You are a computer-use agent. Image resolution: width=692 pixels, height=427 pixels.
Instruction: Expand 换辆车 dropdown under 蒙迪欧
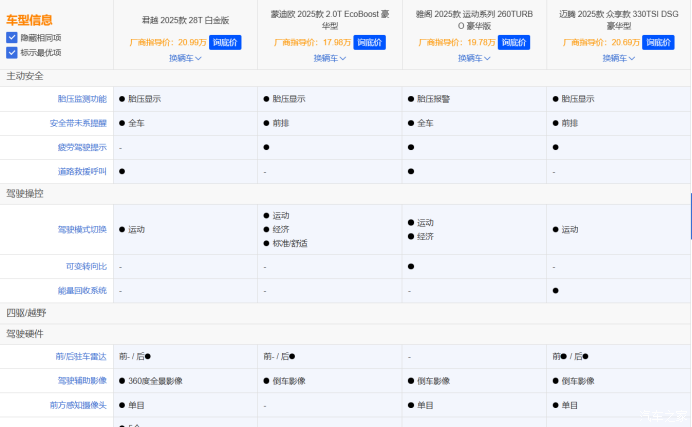(x=330, y=58)
